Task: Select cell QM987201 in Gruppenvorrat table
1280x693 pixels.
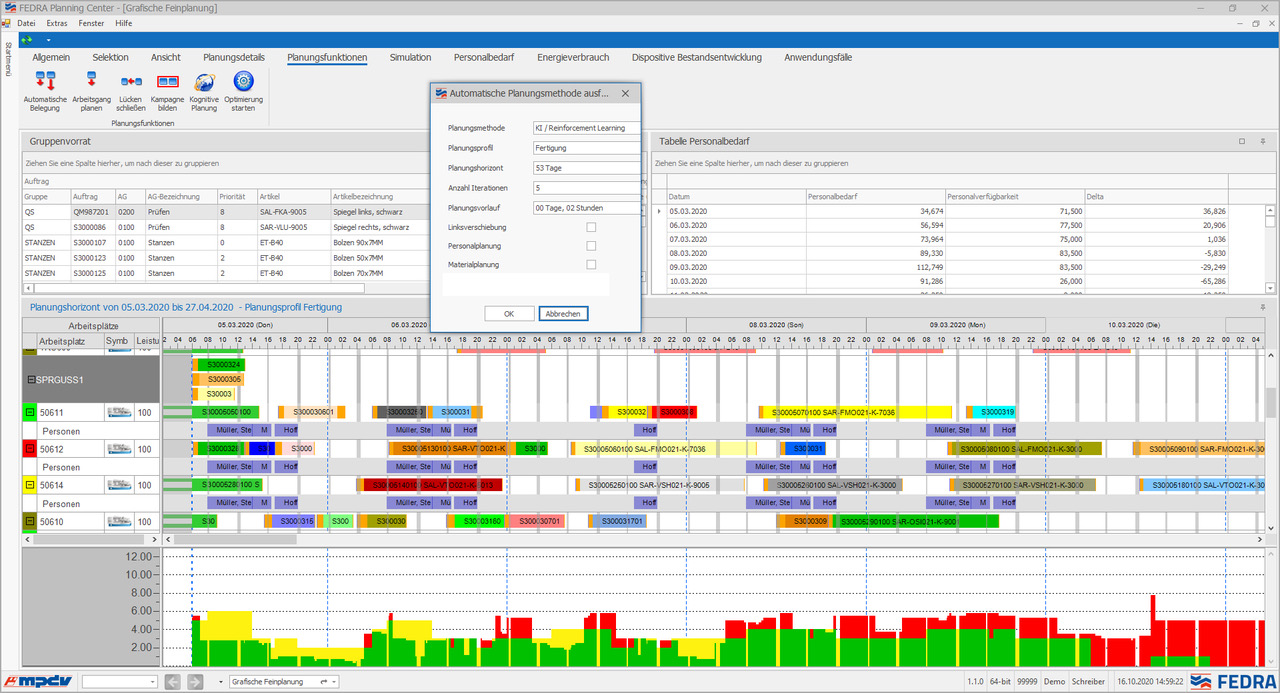Action: 93,212
